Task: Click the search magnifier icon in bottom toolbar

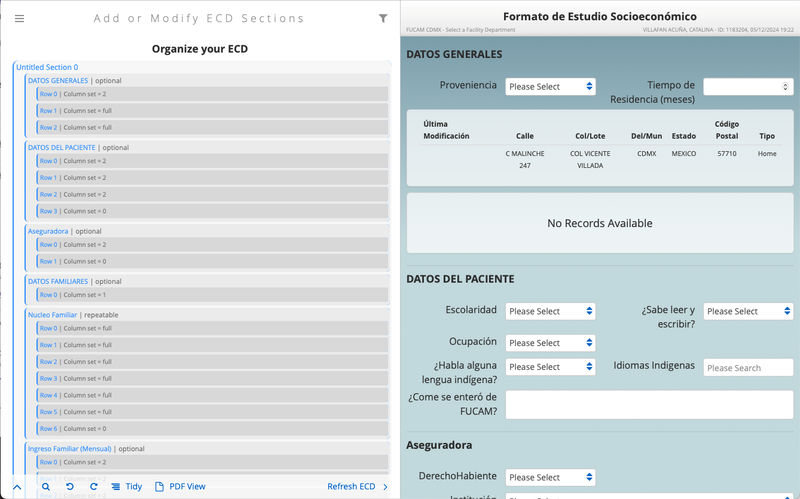Action: 46,486
